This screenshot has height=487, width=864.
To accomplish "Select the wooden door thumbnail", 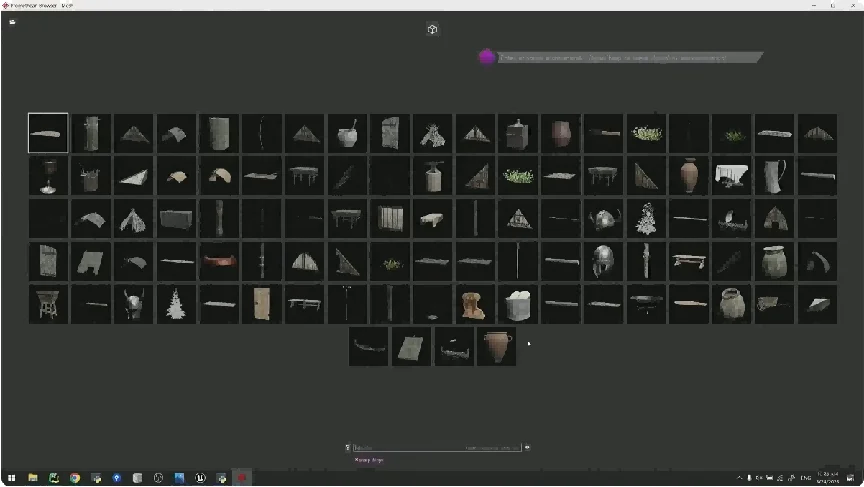I will coord(262,304).
